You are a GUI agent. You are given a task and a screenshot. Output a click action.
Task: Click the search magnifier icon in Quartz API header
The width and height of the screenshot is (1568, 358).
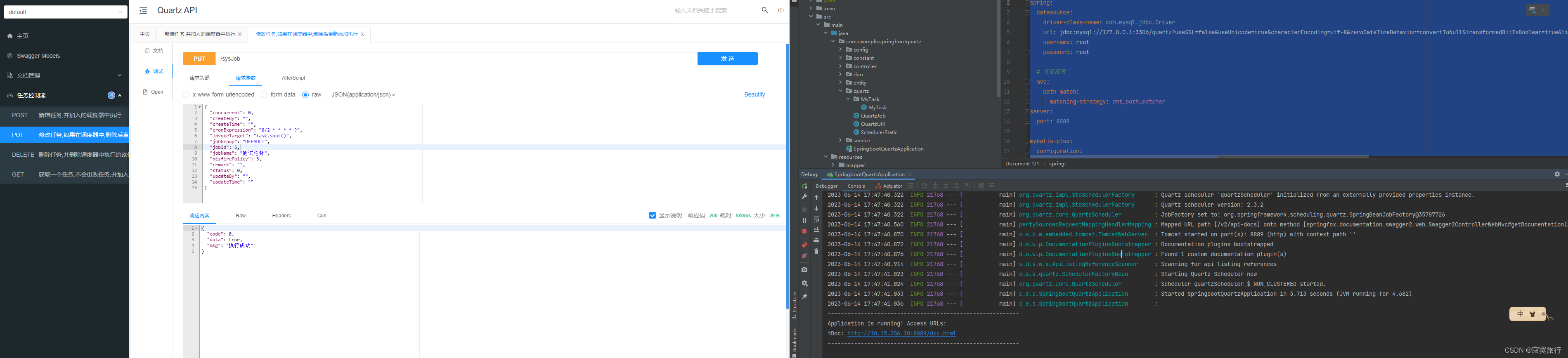[x=764, y=10]
